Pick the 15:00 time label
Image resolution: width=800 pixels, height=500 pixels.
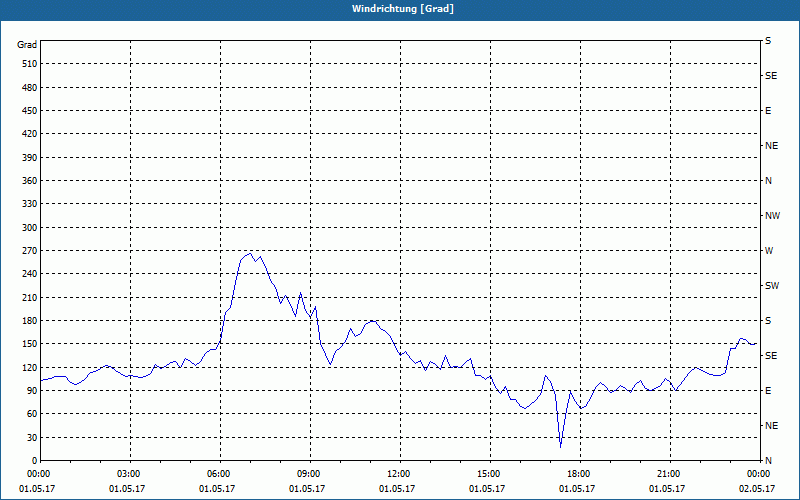490,474
